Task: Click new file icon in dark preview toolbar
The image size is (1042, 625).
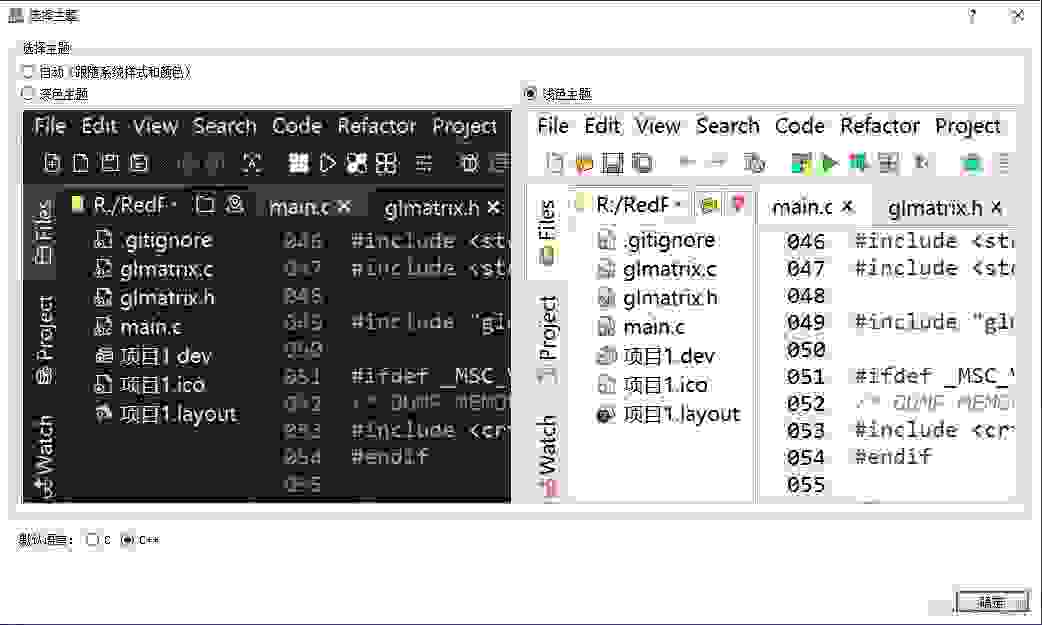Action: tap(52, 163)
